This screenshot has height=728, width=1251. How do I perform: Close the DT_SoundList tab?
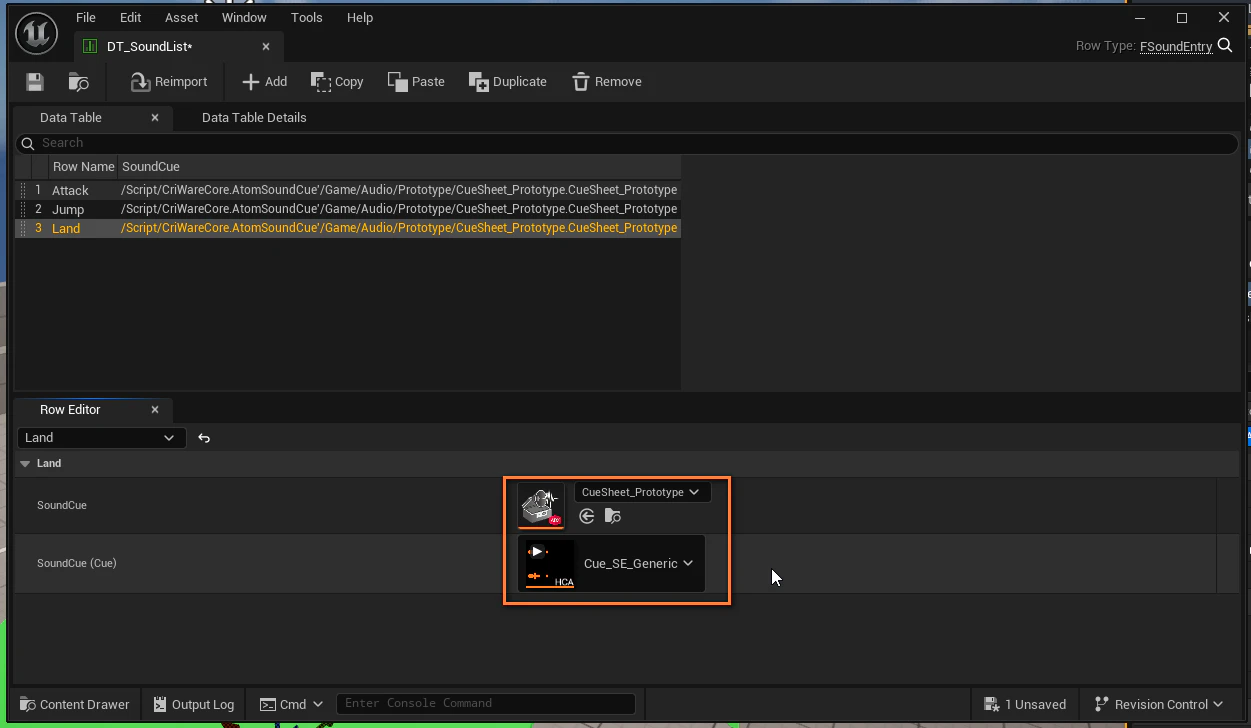click(x=266, y=47)
